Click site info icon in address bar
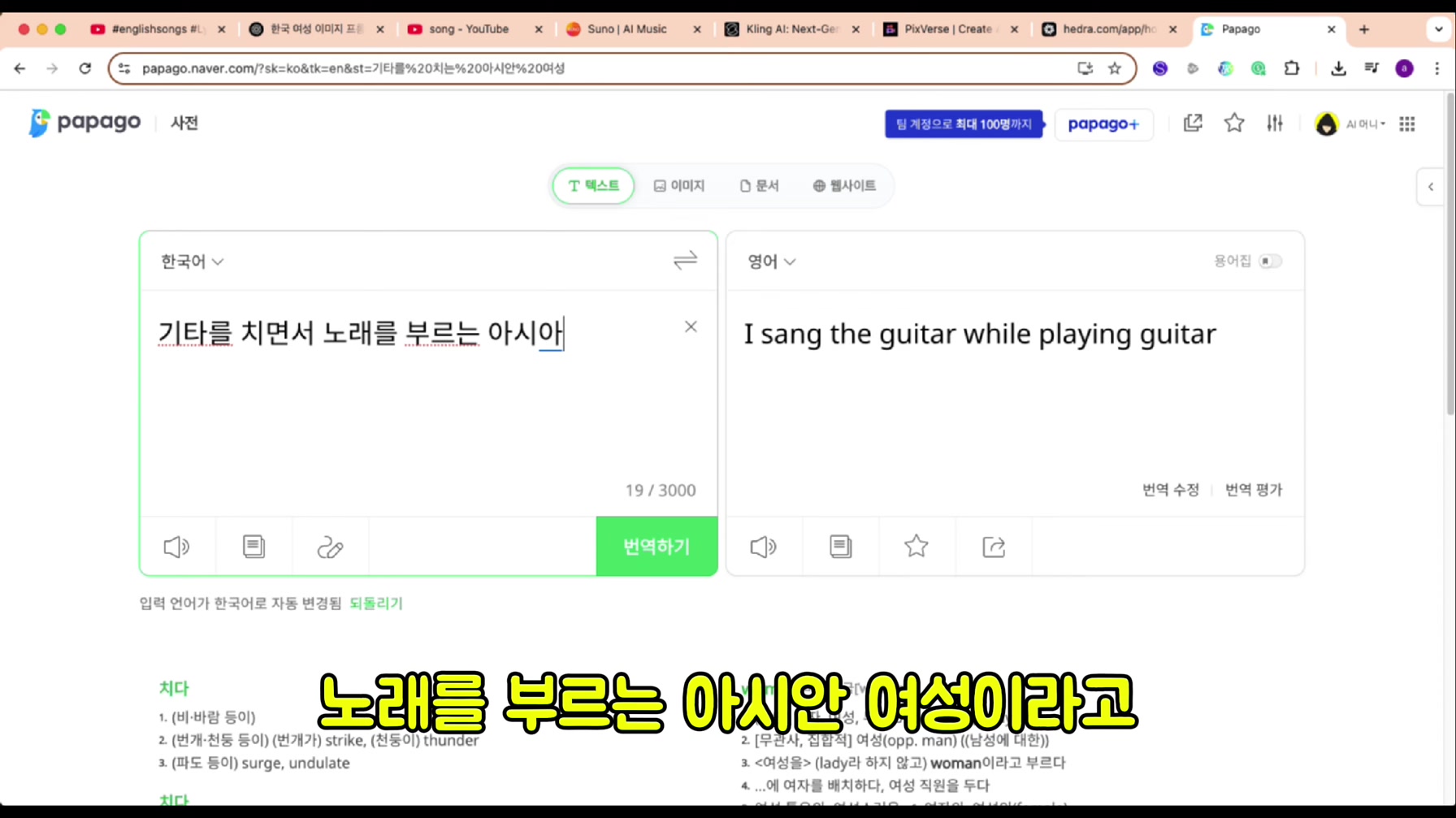The height and width of the screenshot is (818, 1456). coord(124,68)
